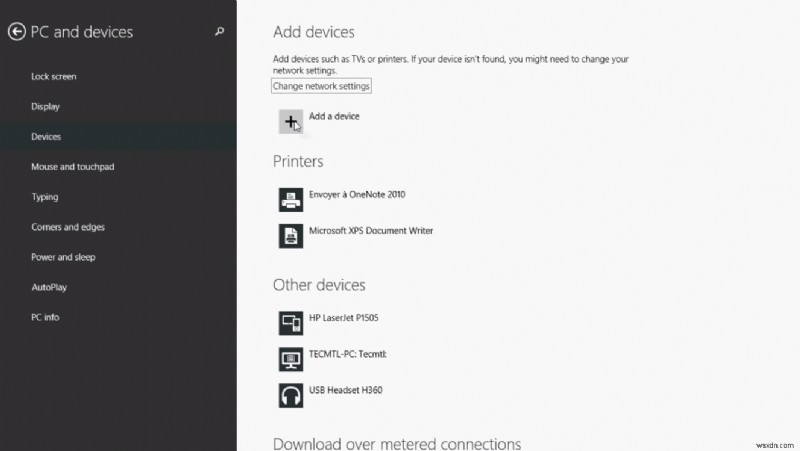Viewport: 800px width, 451px height.
Task: Click the PC and devices title
Action: [82, 32]
